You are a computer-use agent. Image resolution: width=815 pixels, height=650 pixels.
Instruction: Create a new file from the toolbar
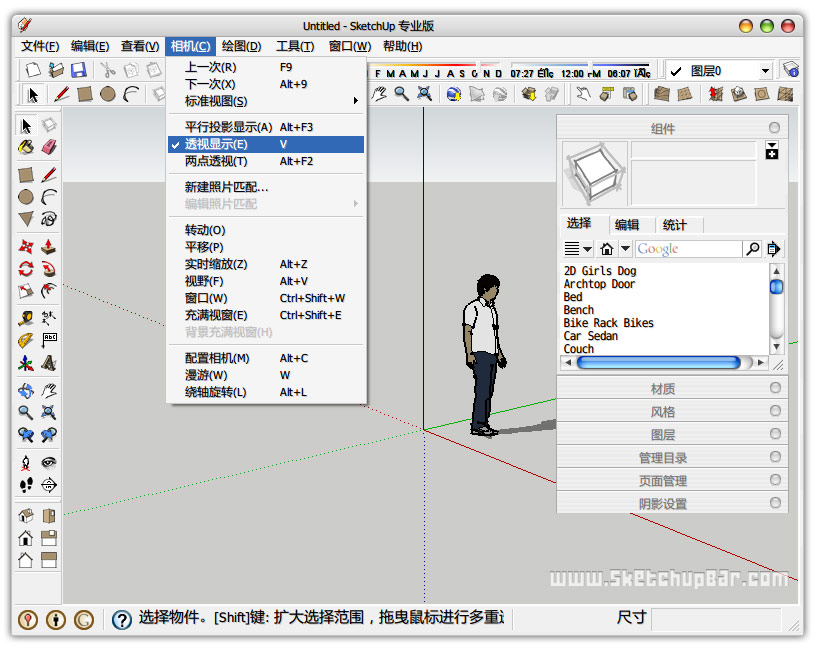coord(33,70)
